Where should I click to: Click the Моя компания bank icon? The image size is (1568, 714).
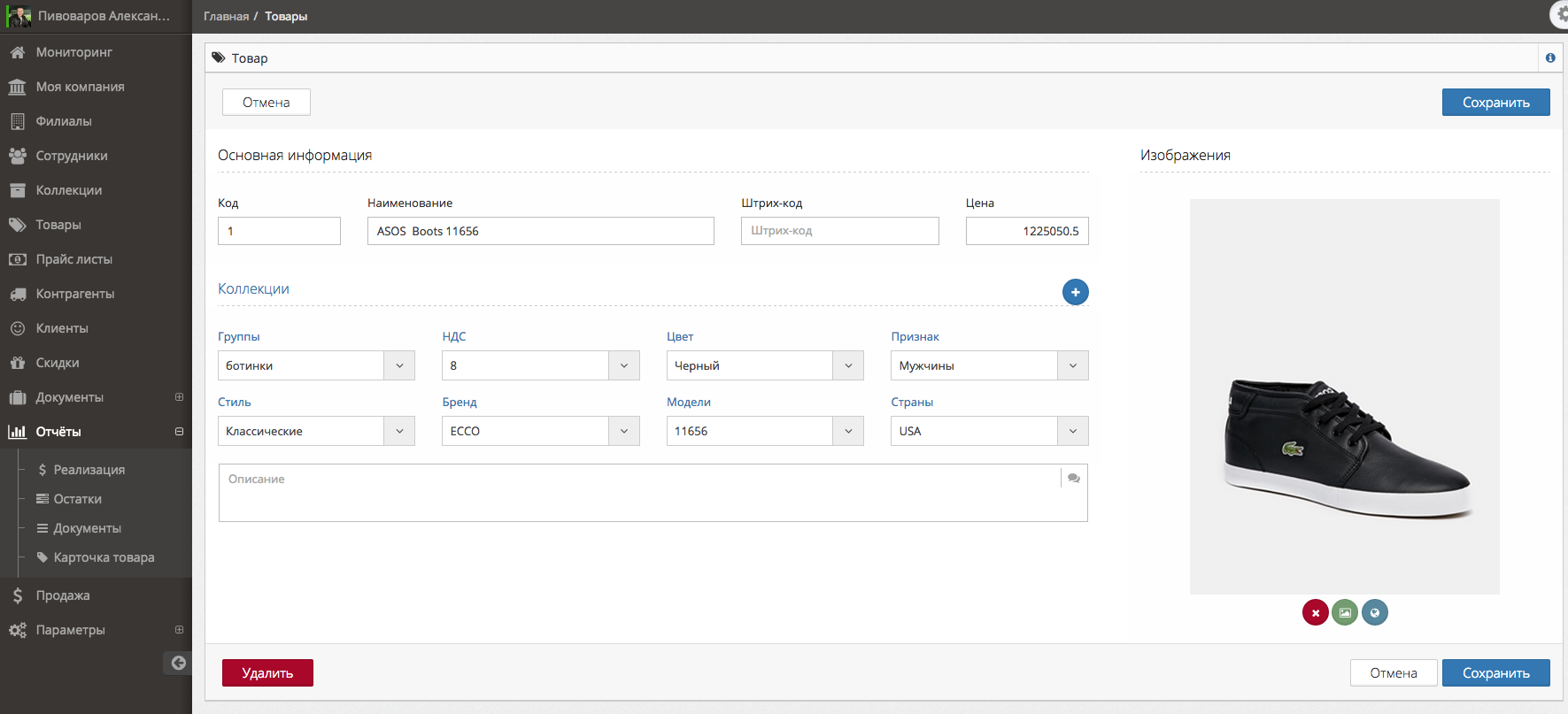click(x=17, y=87)
